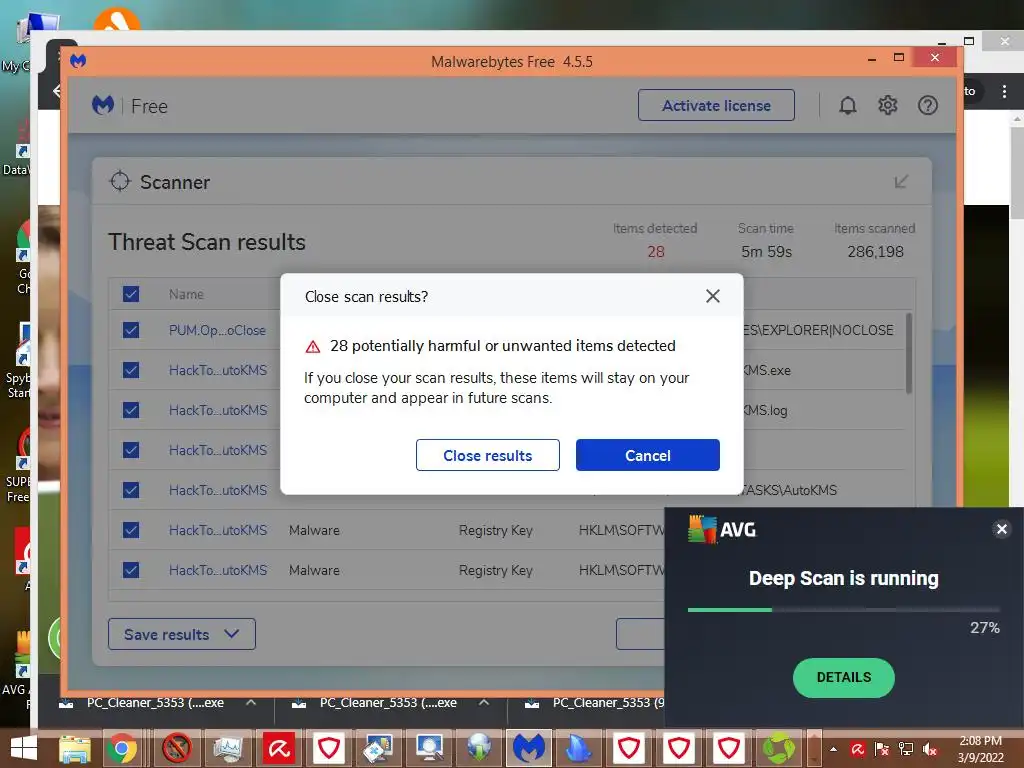Close the AVG Deep Scan popup
Screen dimensions: 1024x768
(x=1002, y=529)
